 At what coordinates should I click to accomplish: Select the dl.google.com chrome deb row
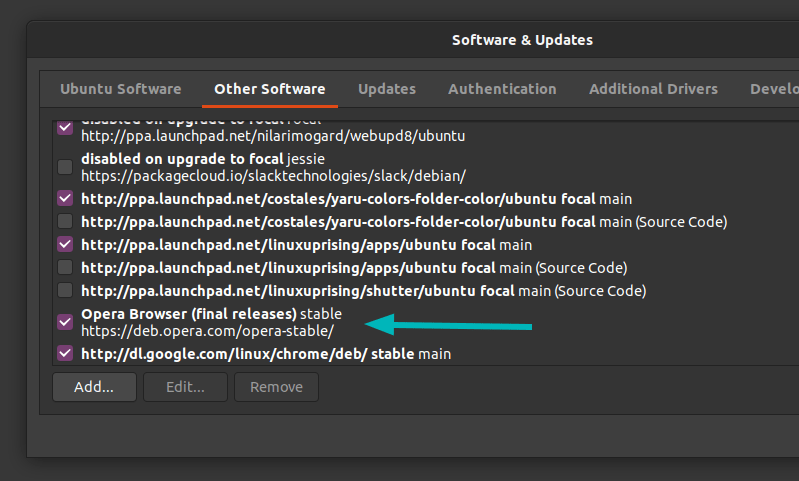click(425, 354)
